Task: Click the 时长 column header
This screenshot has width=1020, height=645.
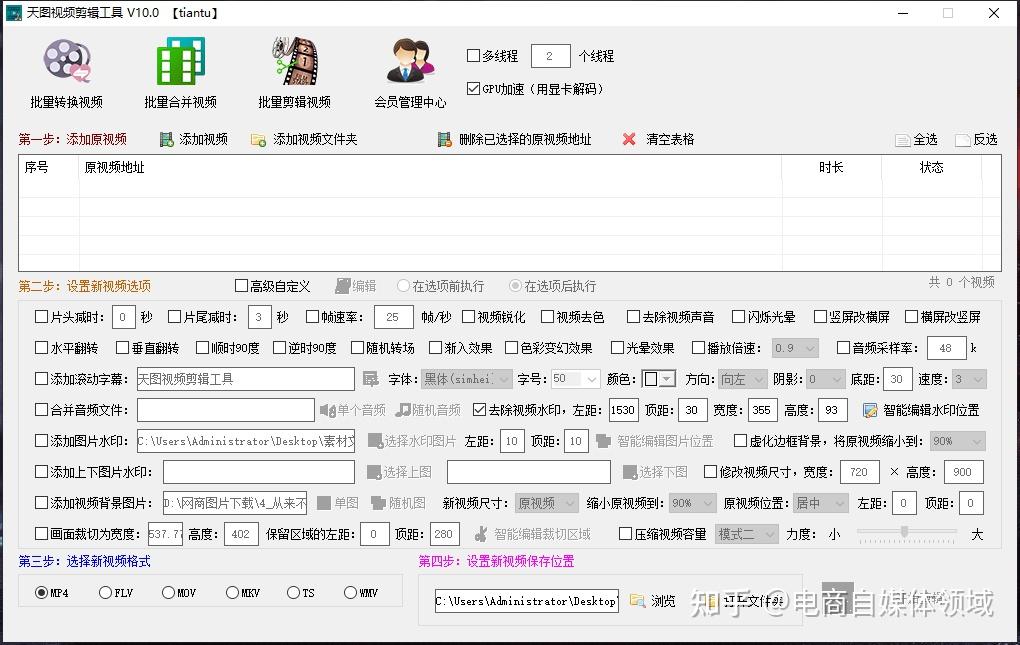Action: pyautogui.click(x=831, y=168)
